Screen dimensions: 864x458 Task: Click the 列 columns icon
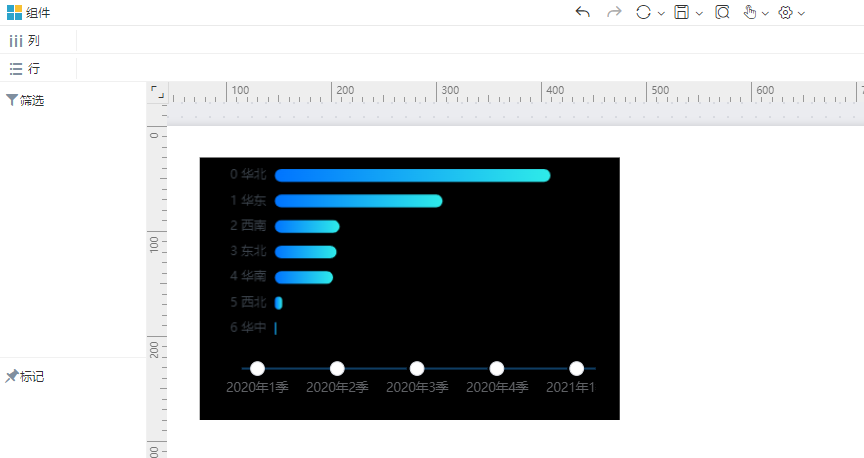point(16,41)
